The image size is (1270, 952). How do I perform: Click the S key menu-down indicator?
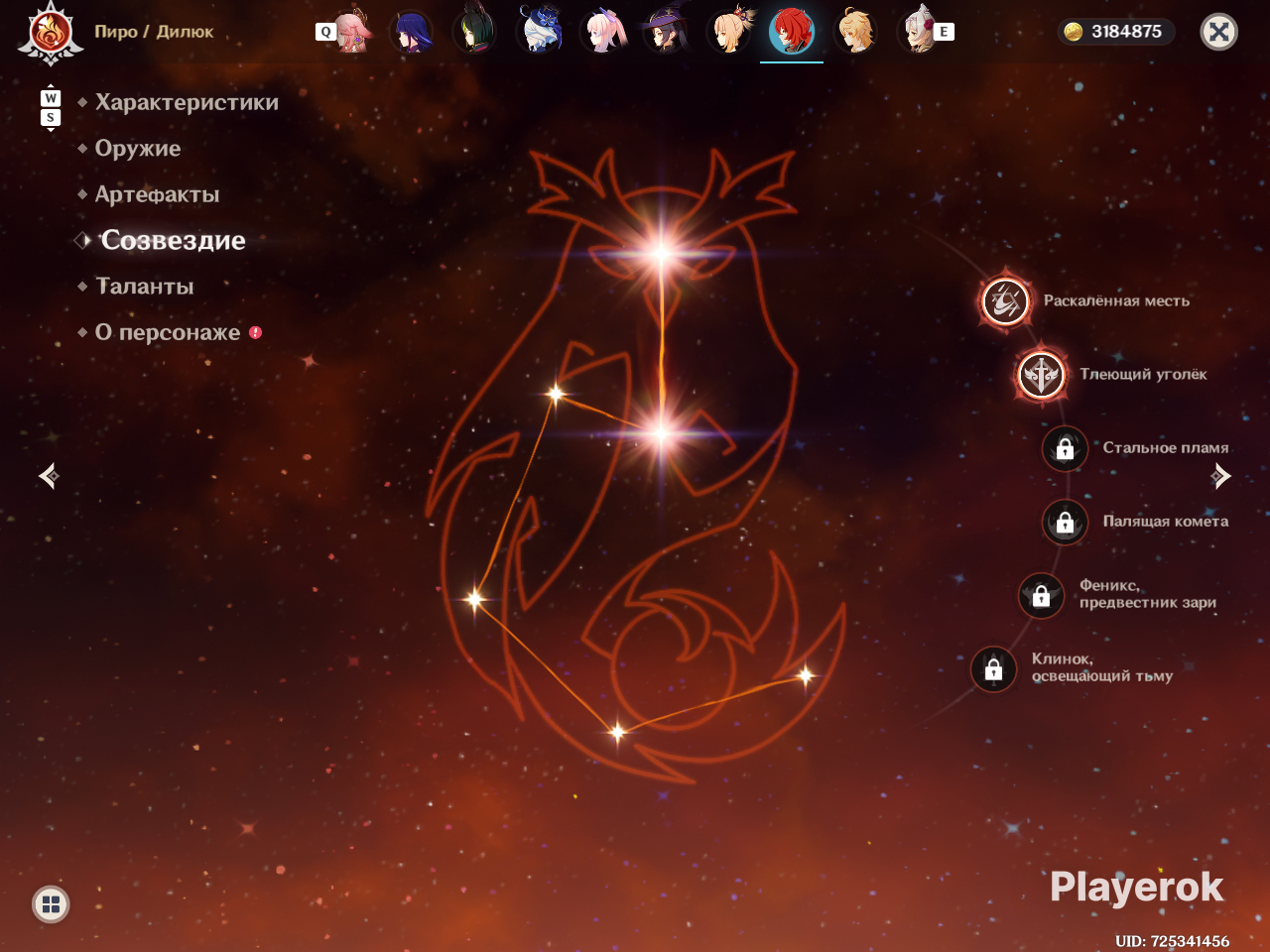pyautogui.click(x=51, y=118)
